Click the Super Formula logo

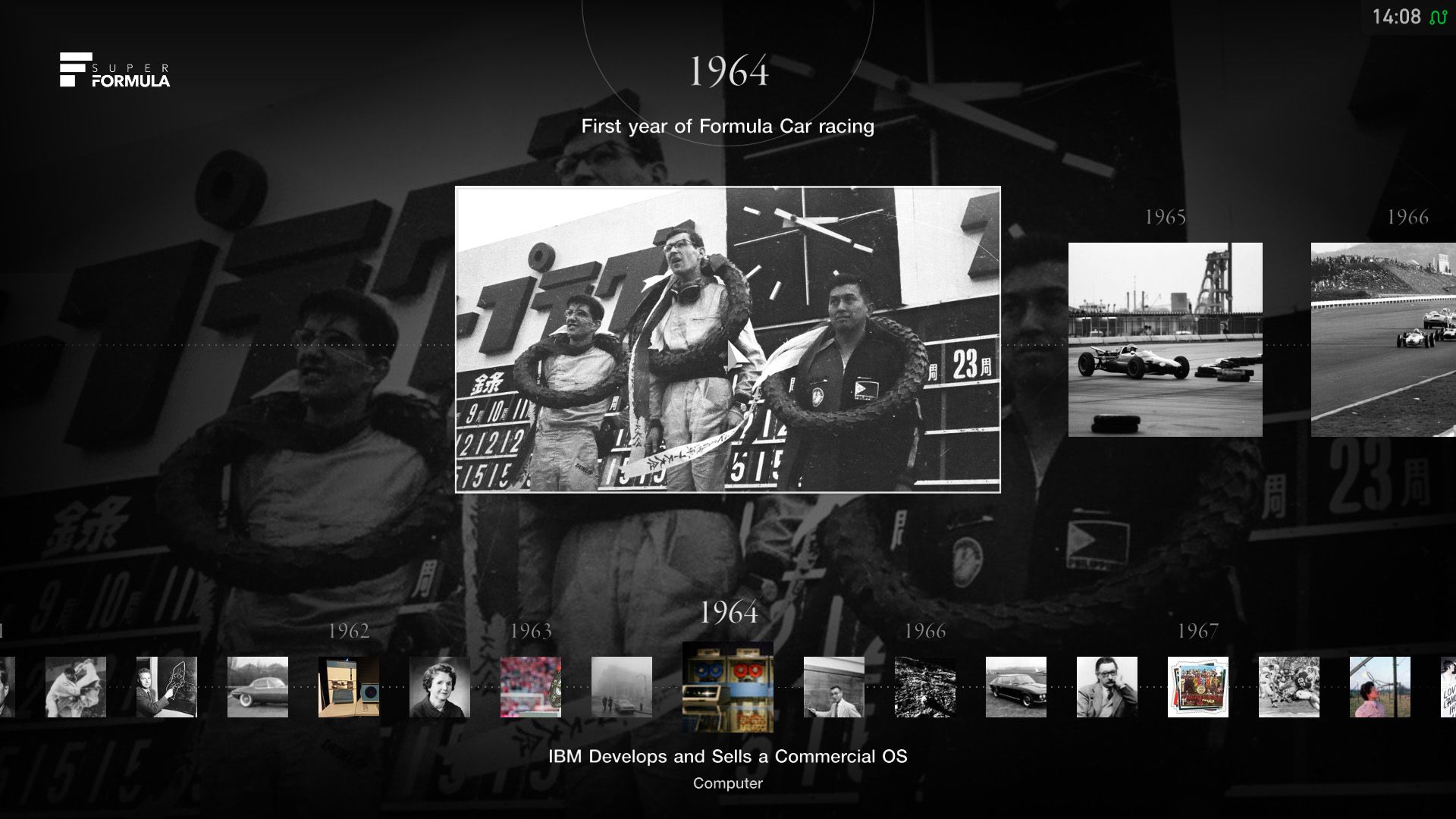115,70
